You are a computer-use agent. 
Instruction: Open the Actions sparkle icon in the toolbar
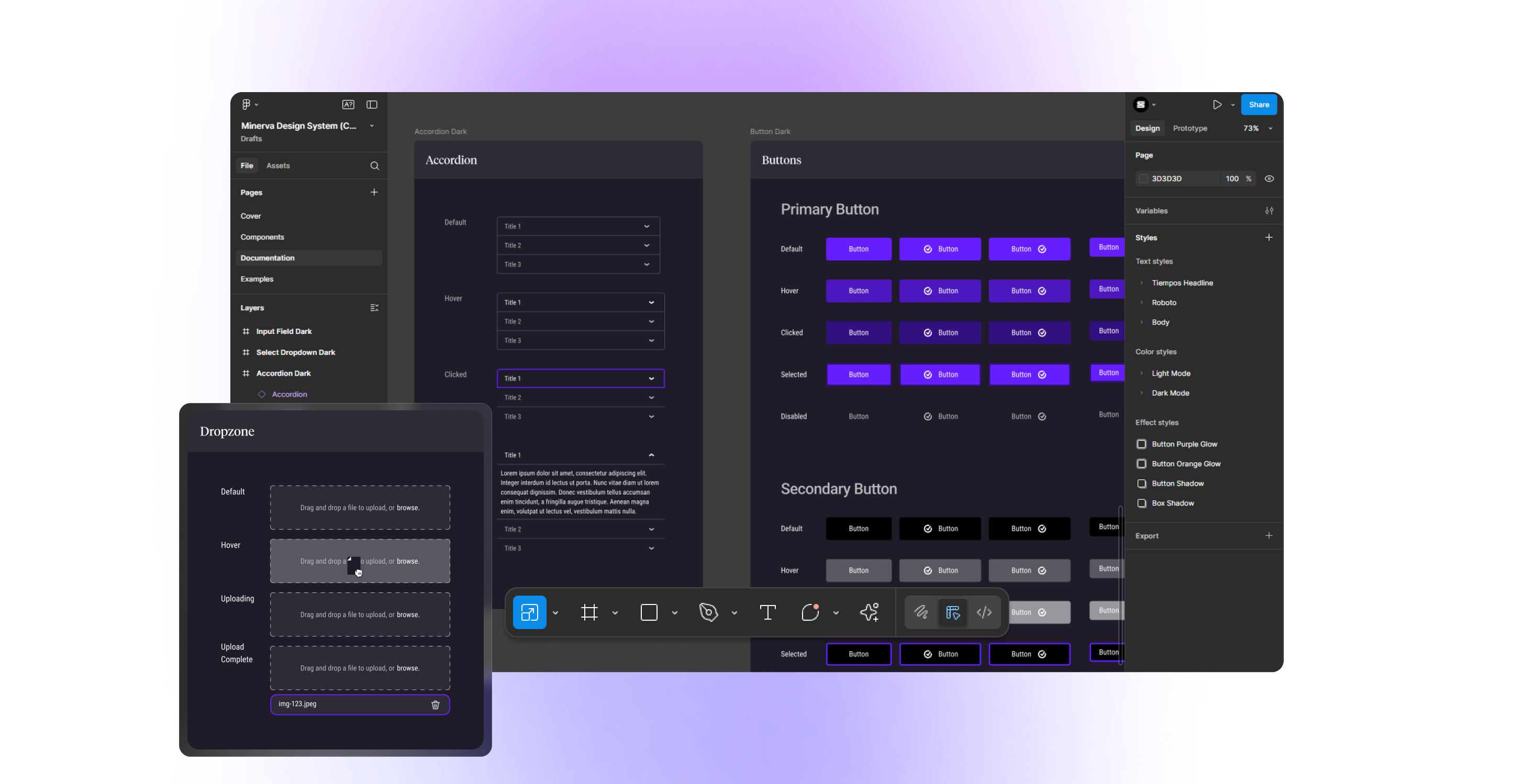869,612
